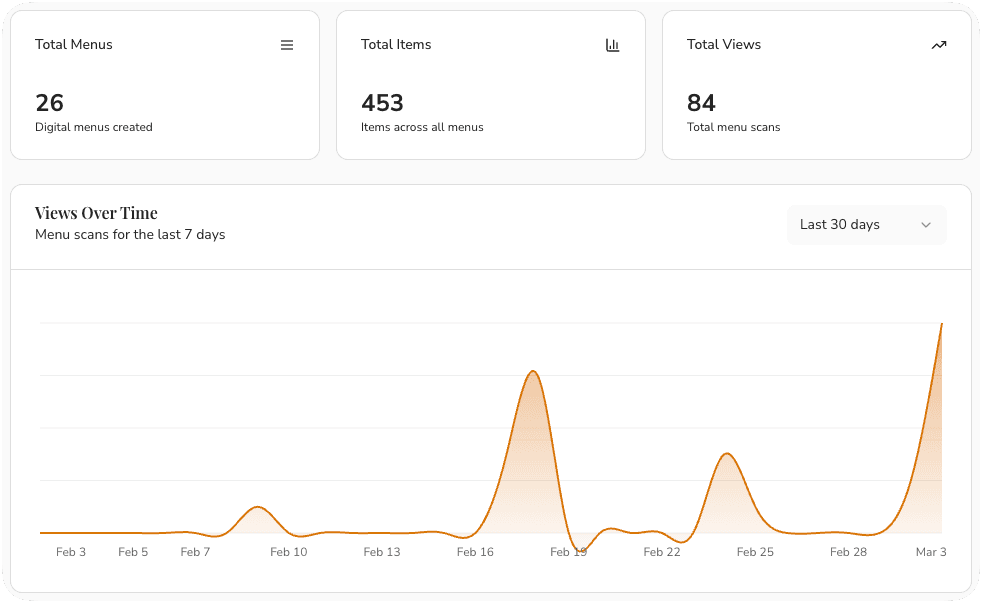This screenshot has width=982, height=603.
Task: Click the Mar 3 axis label
Action: (x=931, y=551)
